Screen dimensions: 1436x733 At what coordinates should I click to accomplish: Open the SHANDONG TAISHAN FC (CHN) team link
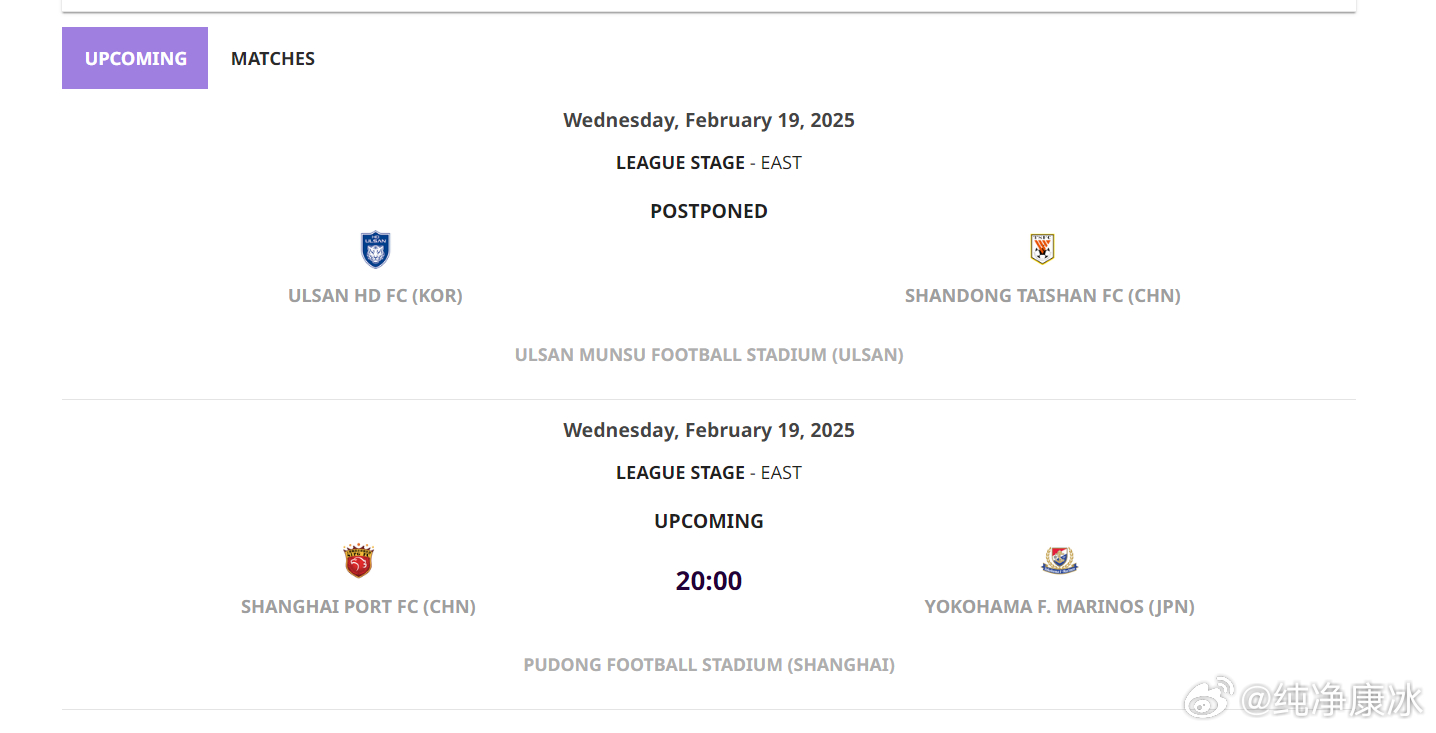(1042, 296)
